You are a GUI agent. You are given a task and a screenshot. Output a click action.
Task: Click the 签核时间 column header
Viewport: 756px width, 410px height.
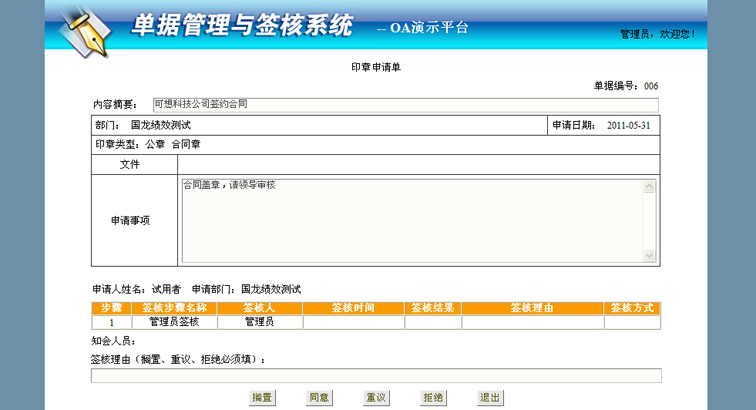tap(352, 308)
